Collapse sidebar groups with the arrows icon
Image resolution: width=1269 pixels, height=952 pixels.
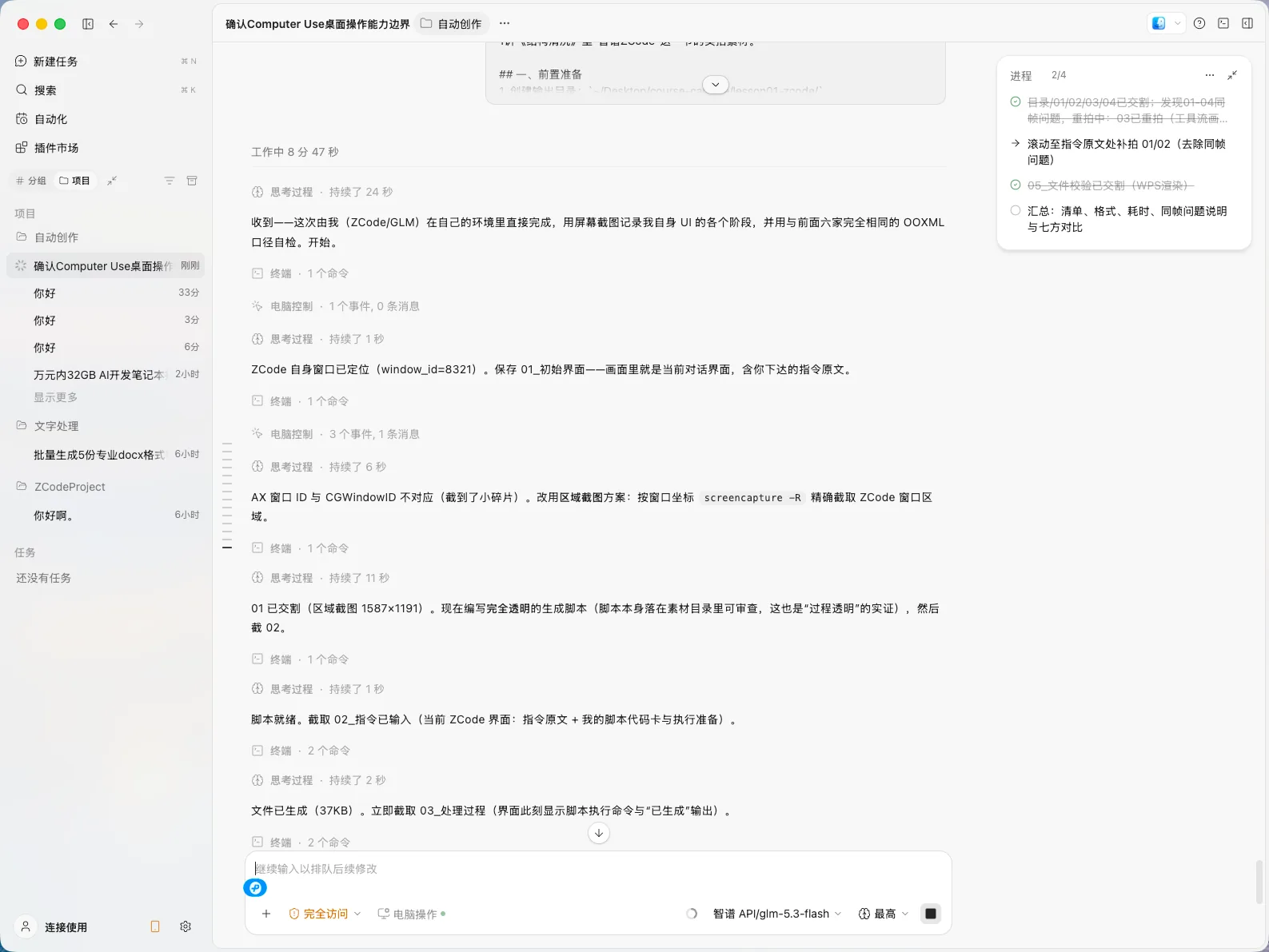click(112, 181)
